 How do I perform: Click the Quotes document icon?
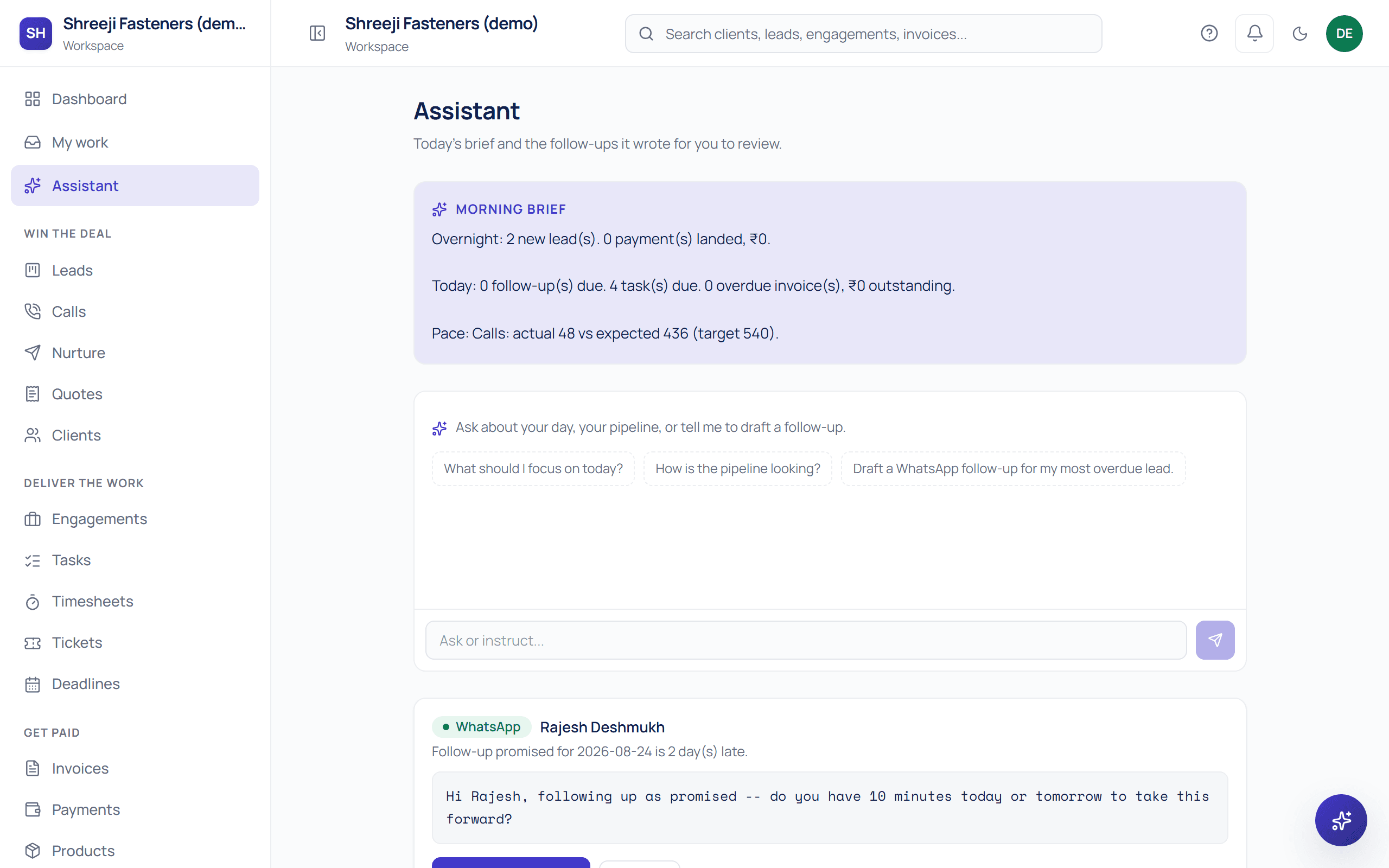coord(33,394)
